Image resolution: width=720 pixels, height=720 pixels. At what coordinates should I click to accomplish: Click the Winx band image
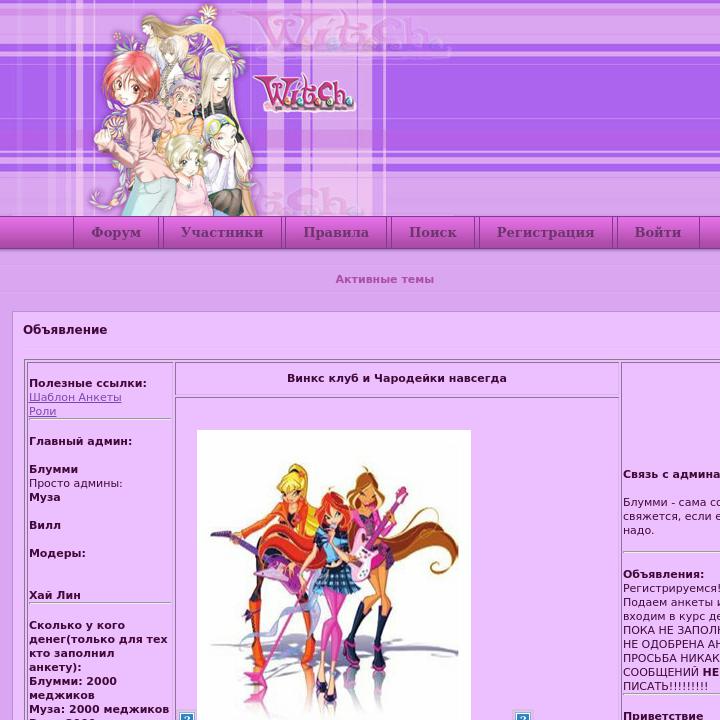[x=334, y=575]
